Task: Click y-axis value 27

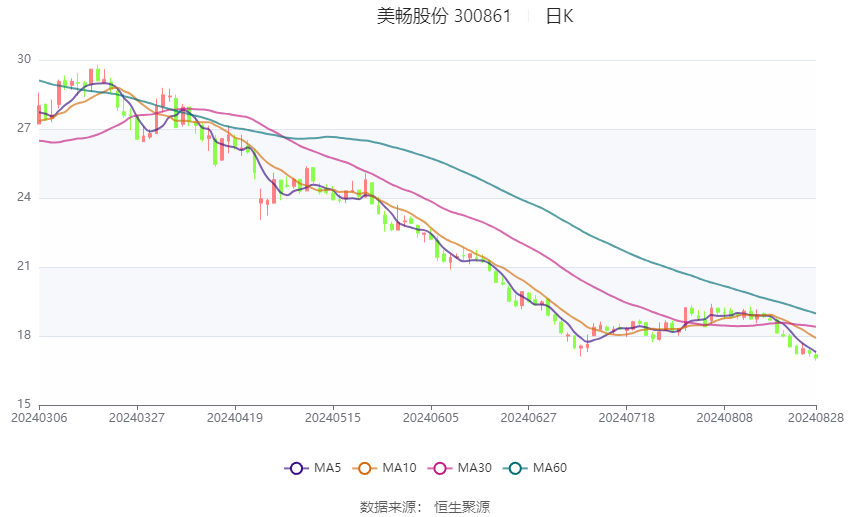Action: (x=24, y=128)
